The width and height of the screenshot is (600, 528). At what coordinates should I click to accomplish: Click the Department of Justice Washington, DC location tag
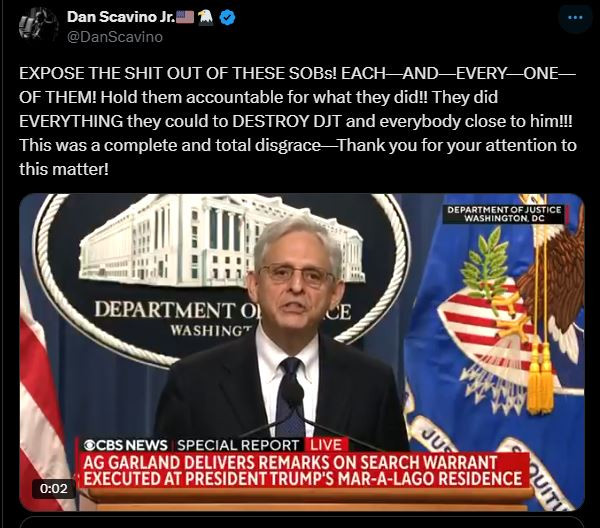coord(504,214)
